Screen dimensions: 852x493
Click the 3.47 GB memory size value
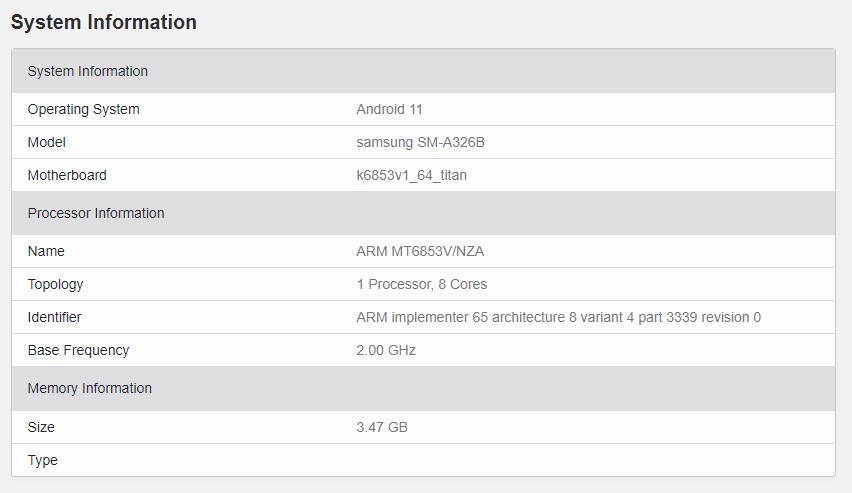point(382,427)
